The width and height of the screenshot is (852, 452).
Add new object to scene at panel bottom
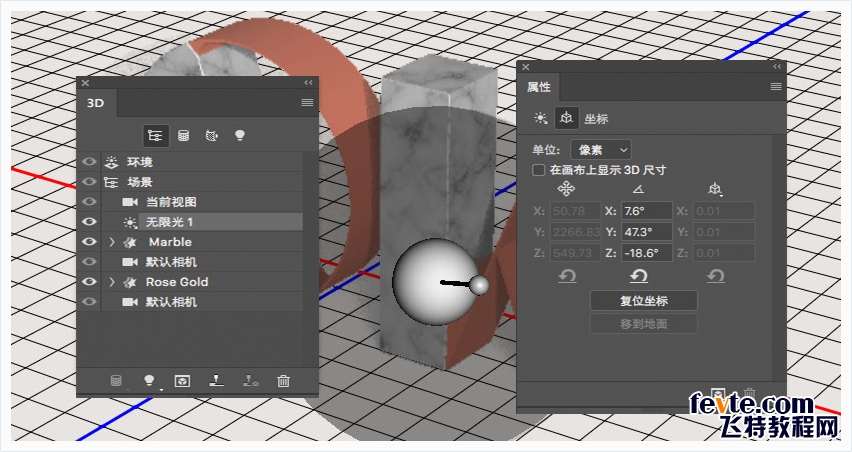pos(116,381)
